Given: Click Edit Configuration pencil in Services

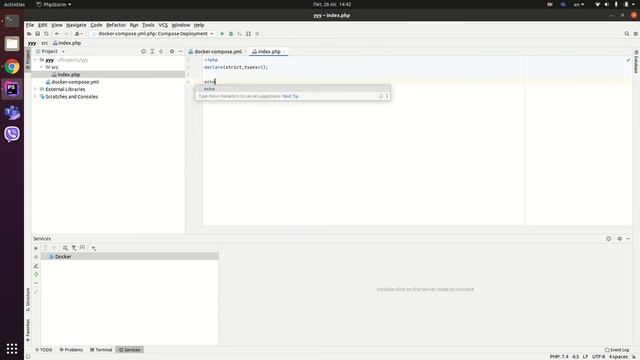Looking at the screenshot, I should (x=36, y=266).
